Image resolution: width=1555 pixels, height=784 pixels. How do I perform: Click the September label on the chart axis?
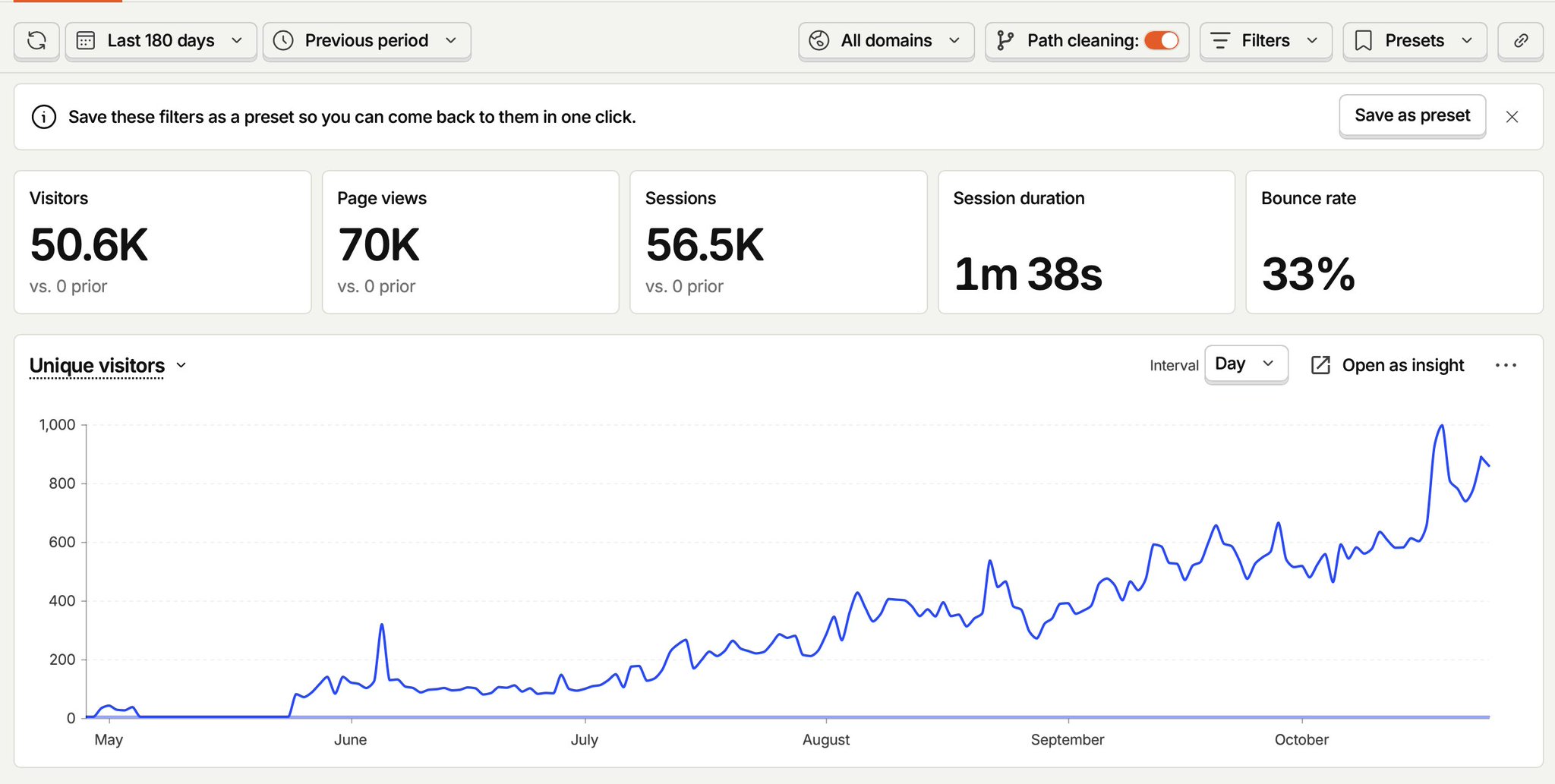click(x=1068, y=740)
